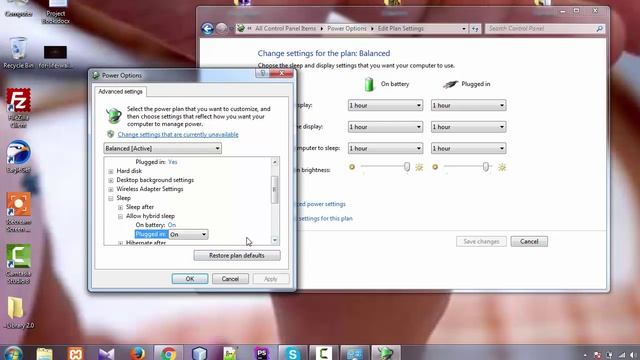The width and height of the screenshot is (640, 360).
Task: Open On battery dim display dropdown
Action: (x=385, y=105)
